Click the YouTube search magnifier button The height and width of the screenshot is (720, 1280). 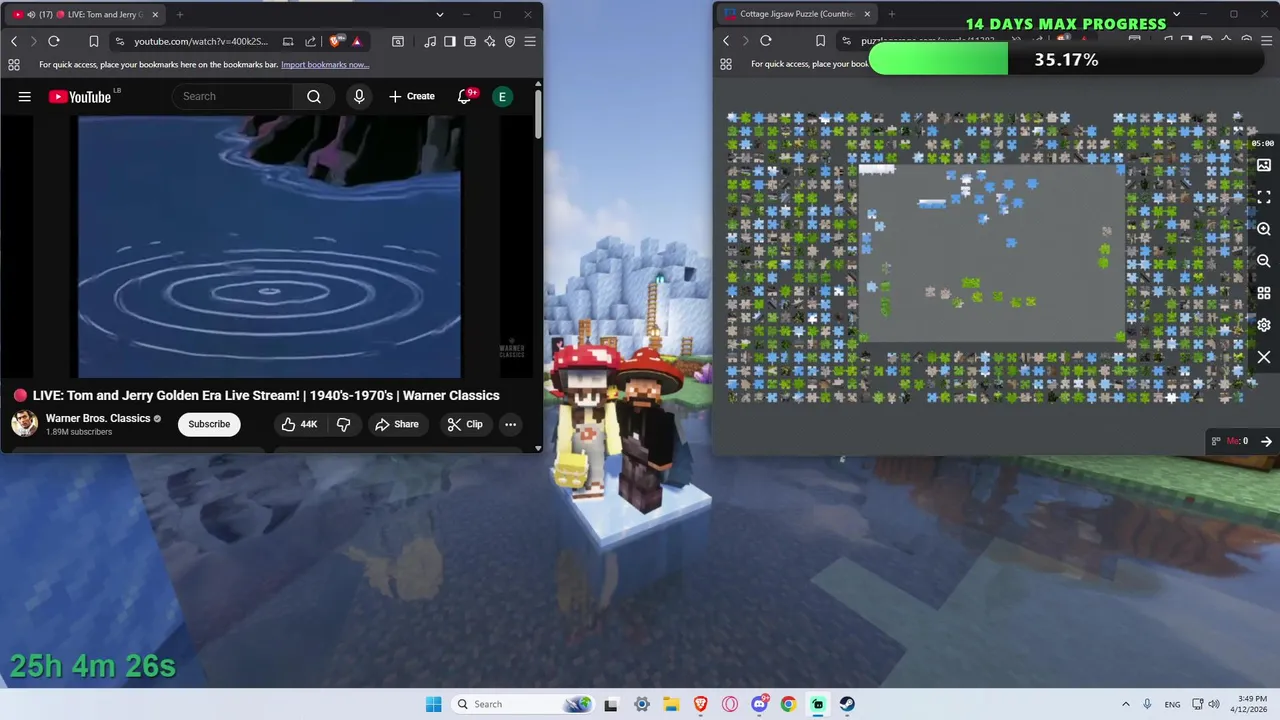point(314,96)
